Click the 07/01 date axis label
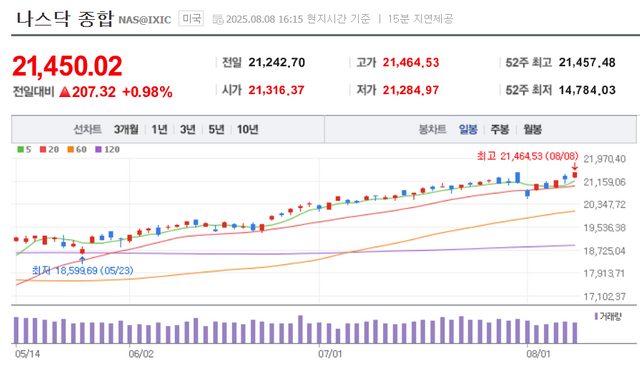The width and height of the screenshot is (640, 369). tap(330, 354)
